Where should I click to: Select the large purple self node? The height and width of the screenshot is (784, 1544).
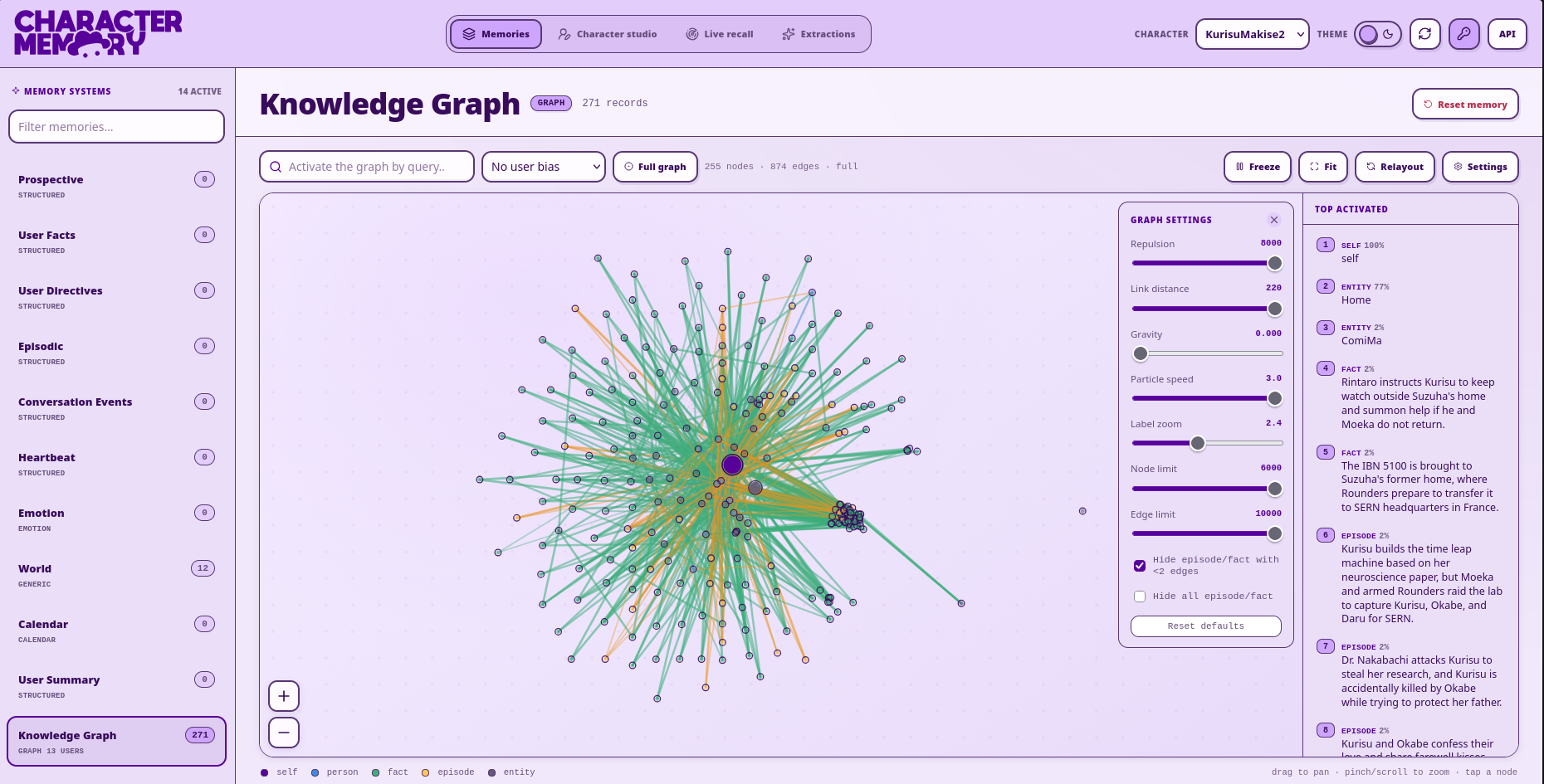[732, 465]
